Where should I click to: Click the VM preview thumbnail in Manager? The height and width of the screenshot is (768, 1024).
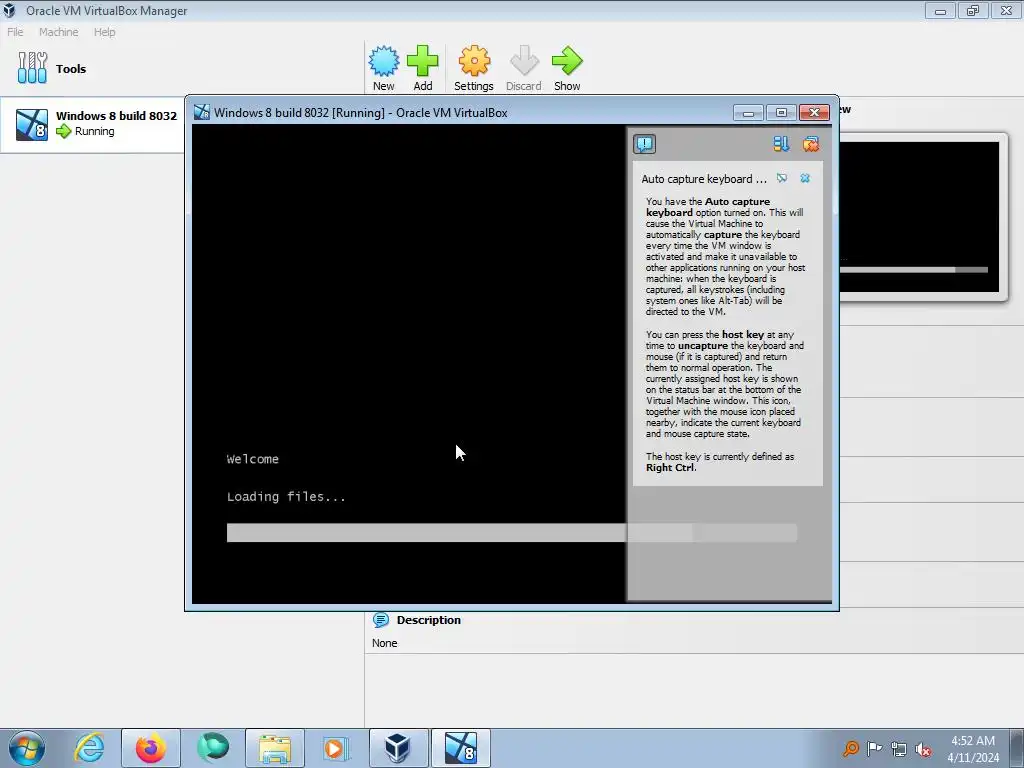920,217
